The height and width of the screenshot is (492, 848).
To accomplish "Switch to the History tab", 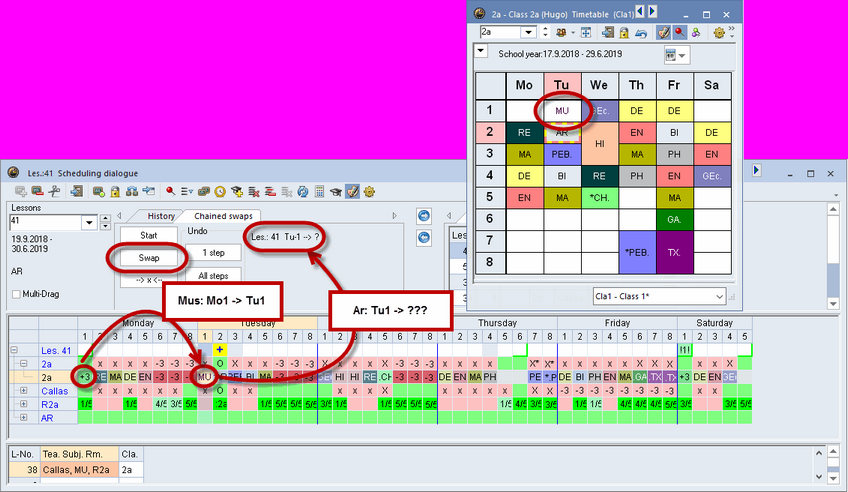I will [x=161, y=216].
